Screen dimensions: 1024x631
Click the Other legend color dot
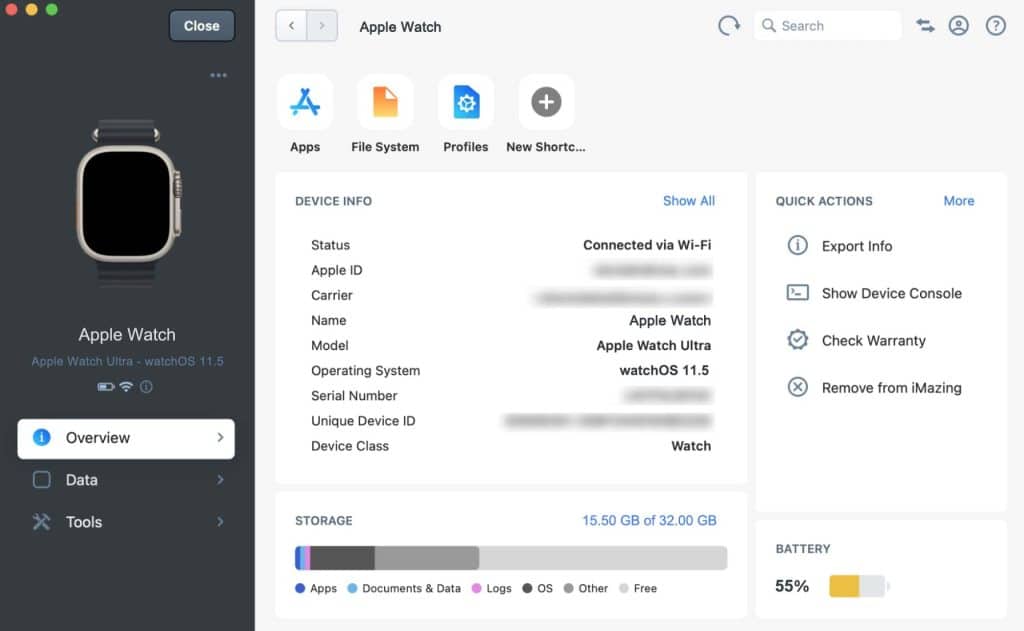568,588
